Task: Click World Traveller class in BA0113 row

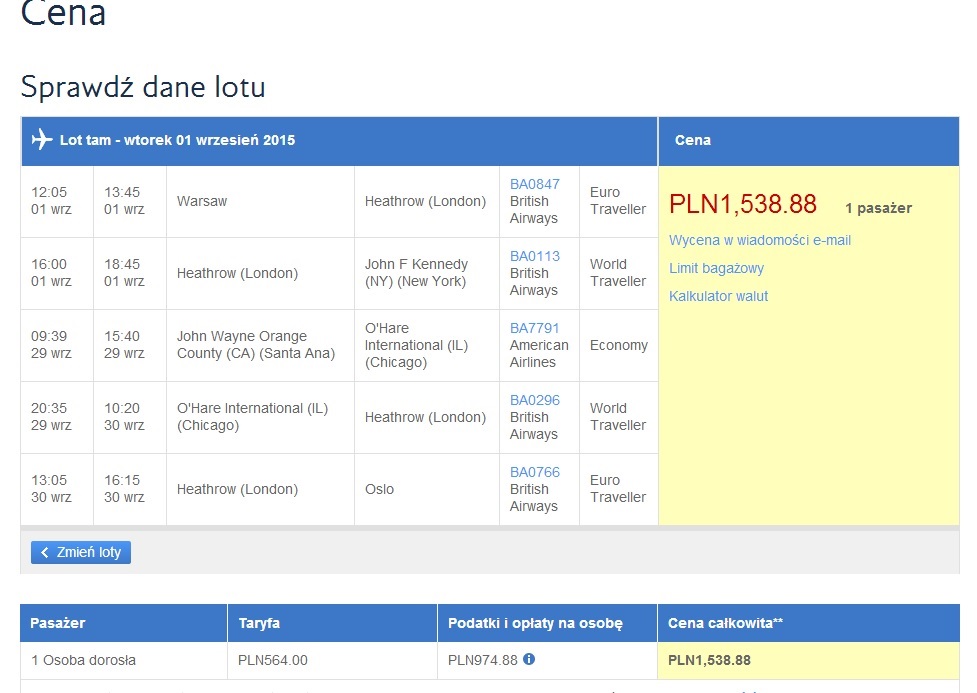Action: tap(618, 273)
